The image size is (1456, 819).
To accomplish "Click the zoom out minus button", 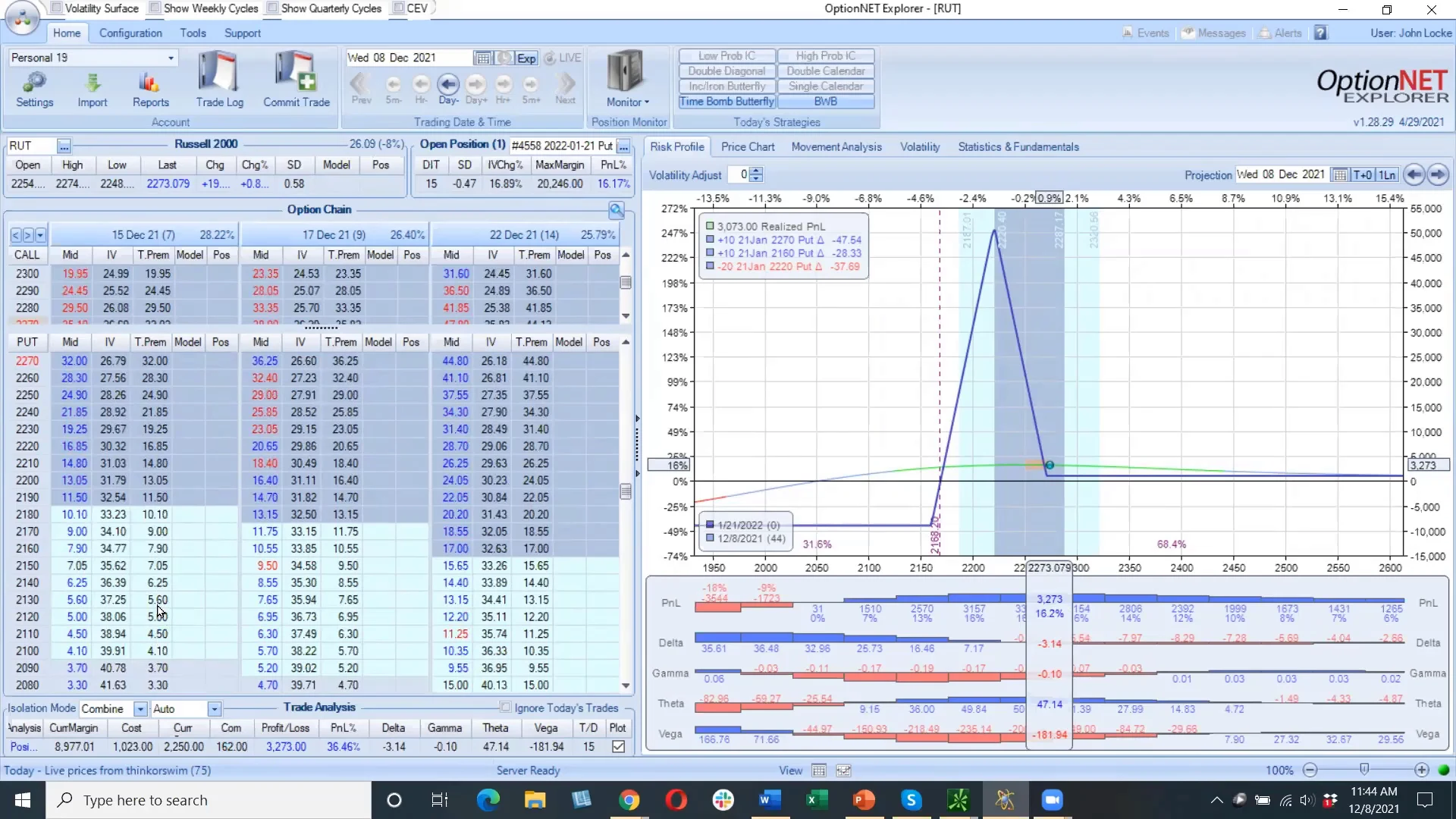I will pos(1310,770).
